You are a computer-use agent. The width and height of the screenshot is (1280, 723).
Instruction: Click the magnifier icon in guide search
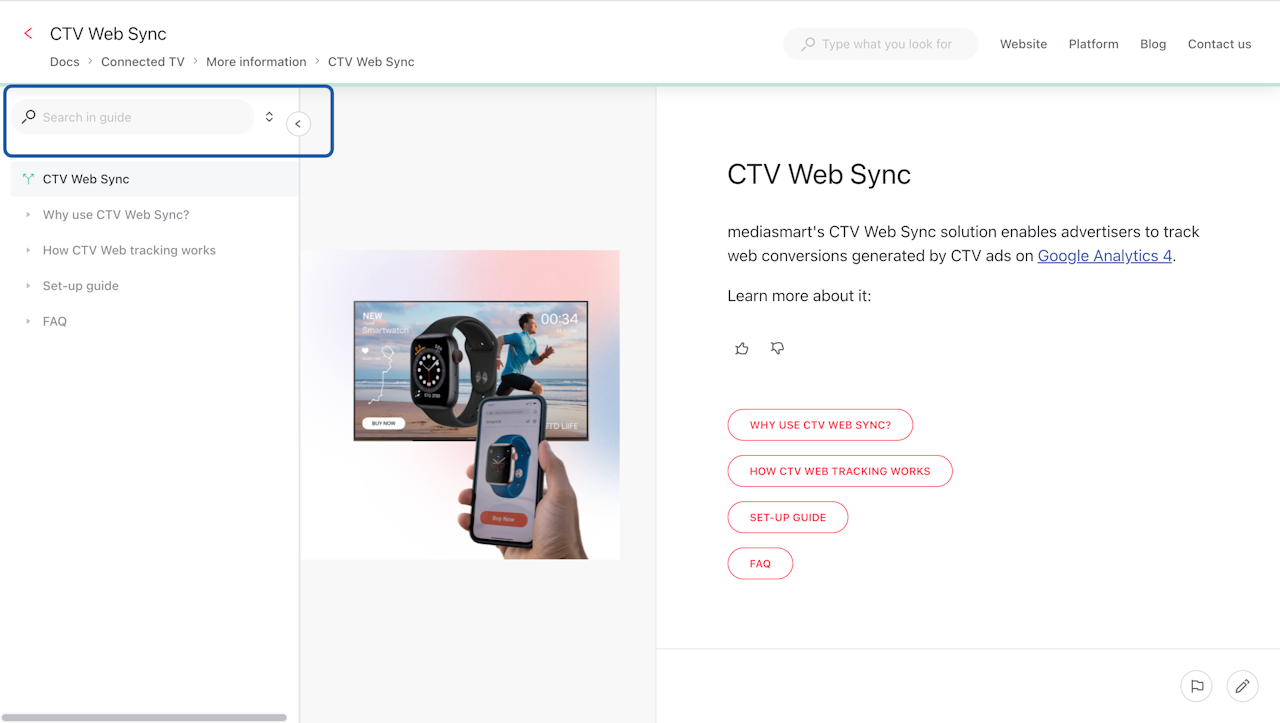pos(29,117)
